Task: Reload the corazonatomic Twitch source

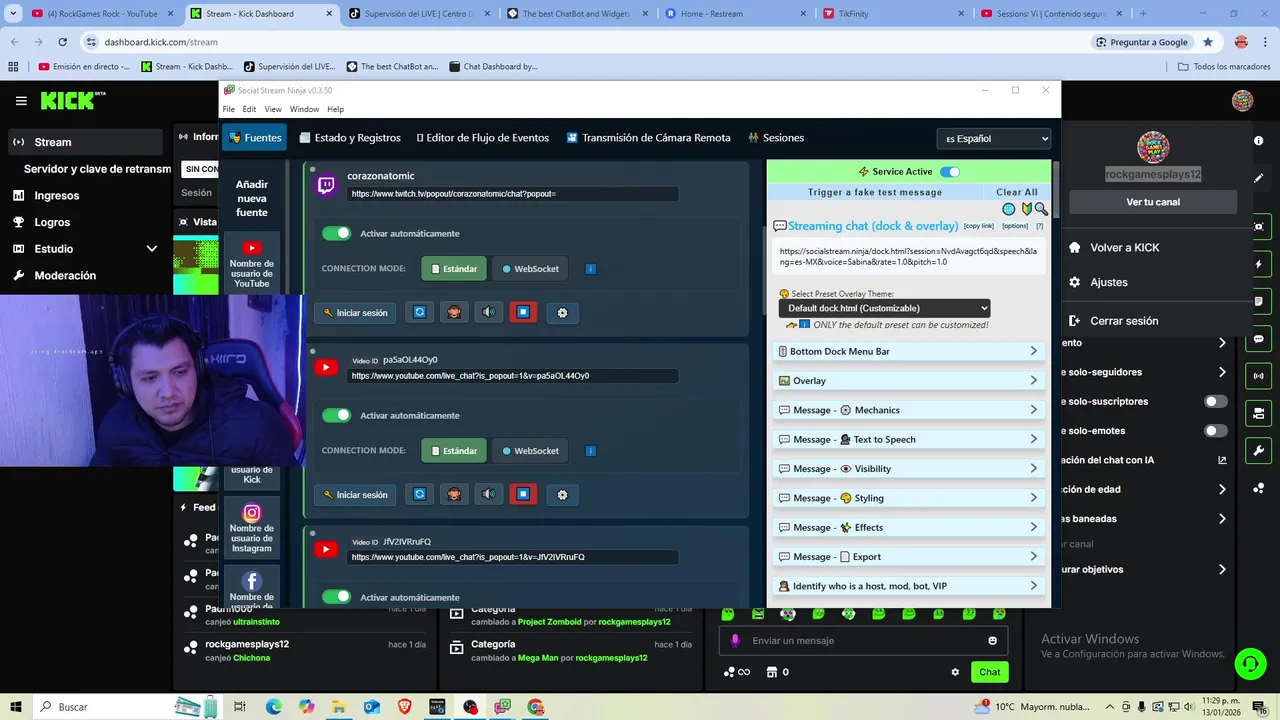Action: pos(419,313)
